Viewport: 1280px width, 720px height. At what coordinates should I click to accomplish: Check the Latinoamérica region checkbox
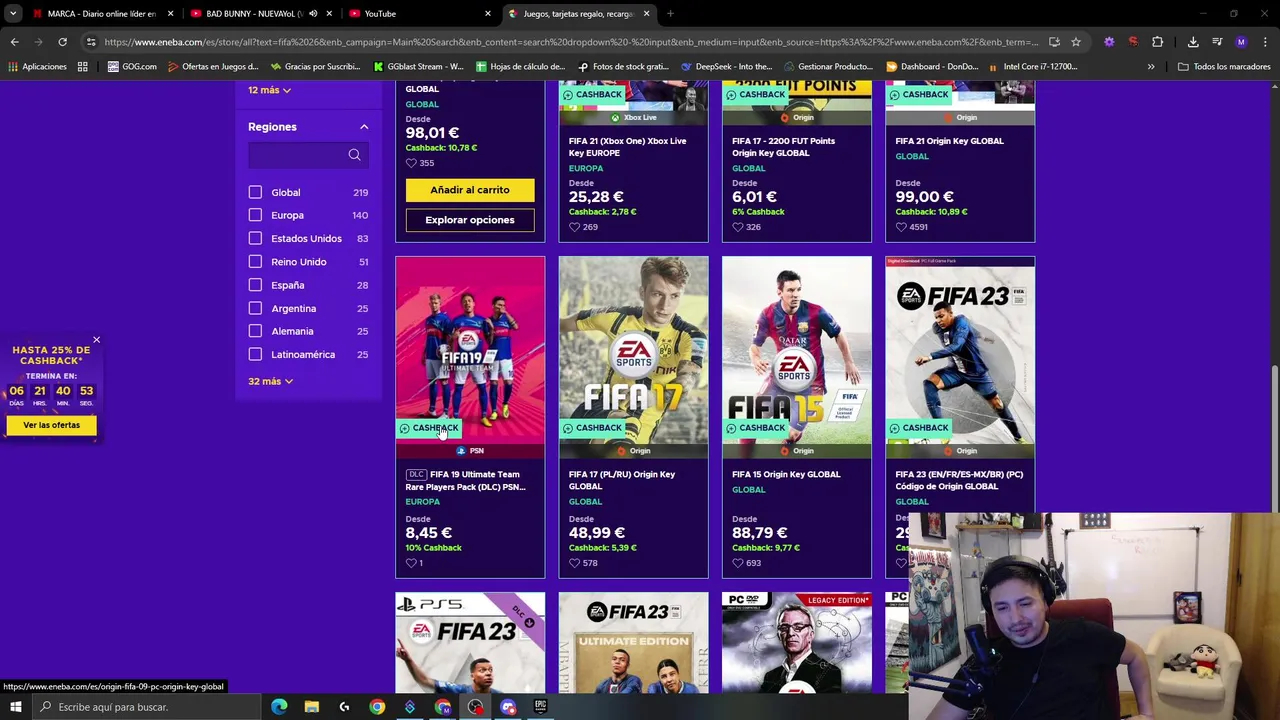click(x=255, y=354)
